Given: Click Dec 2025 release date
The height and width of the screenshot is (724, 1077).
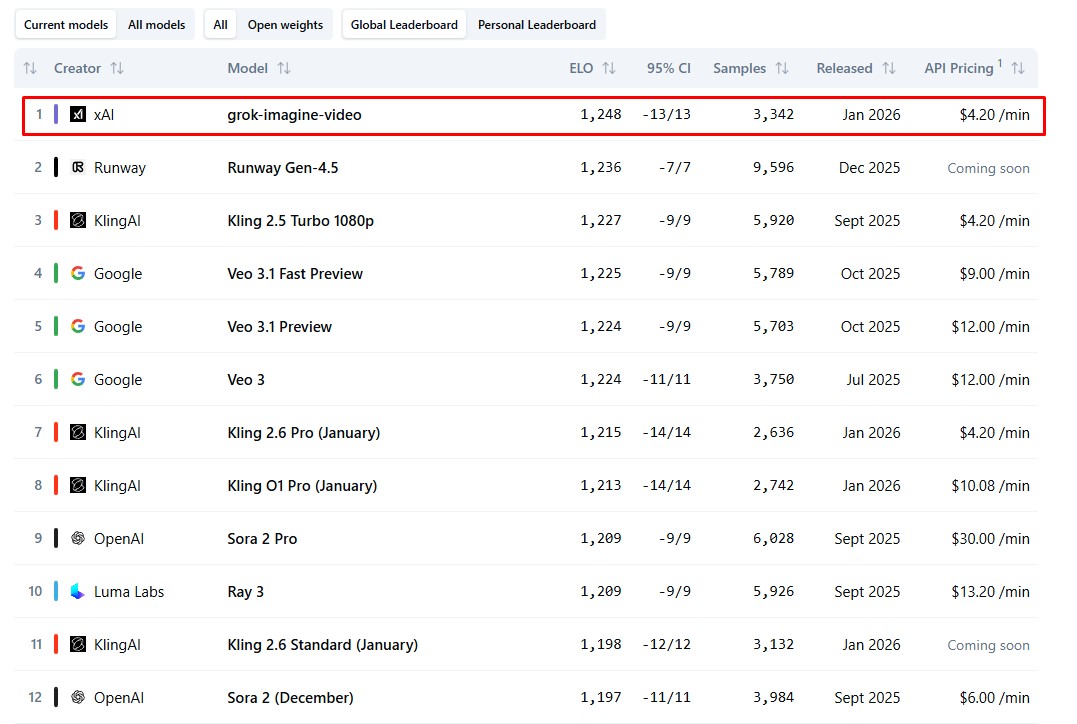Looking at the screenshot, I should point(870,168).
